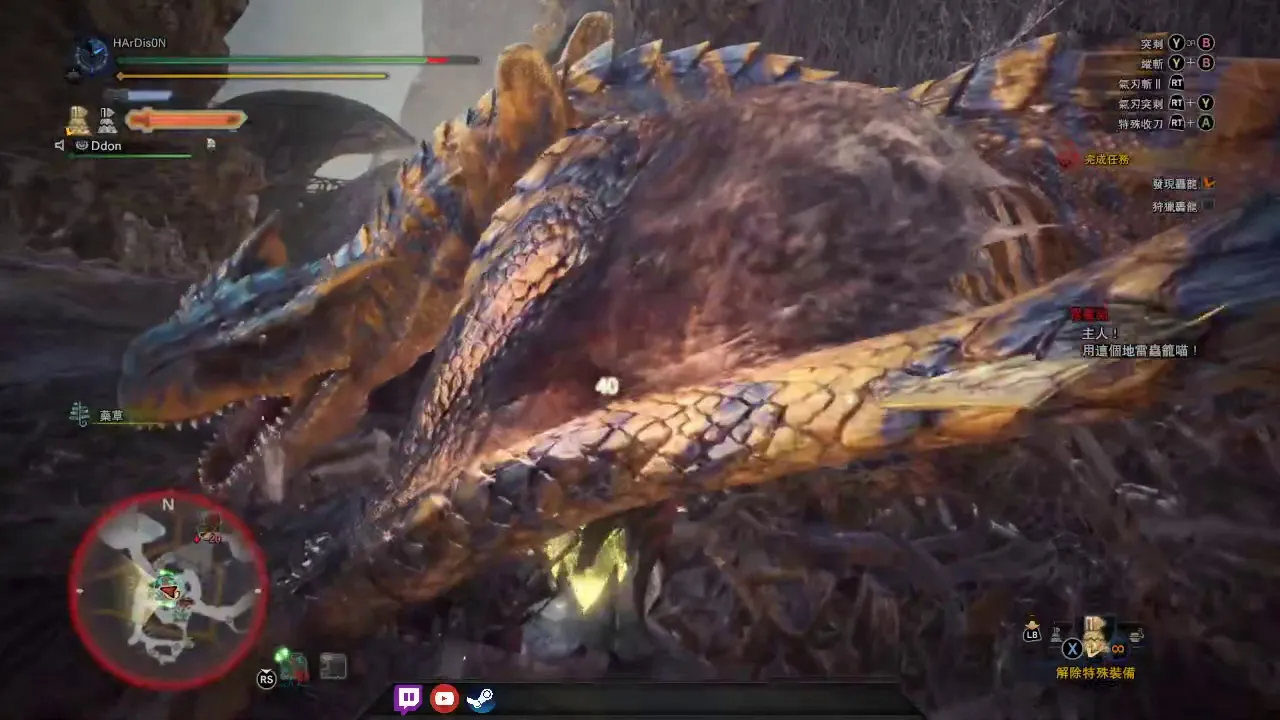Click the RT icon in the 氣刃突刺 row
Screen dimensions: 1280x720
(1176, 103)
